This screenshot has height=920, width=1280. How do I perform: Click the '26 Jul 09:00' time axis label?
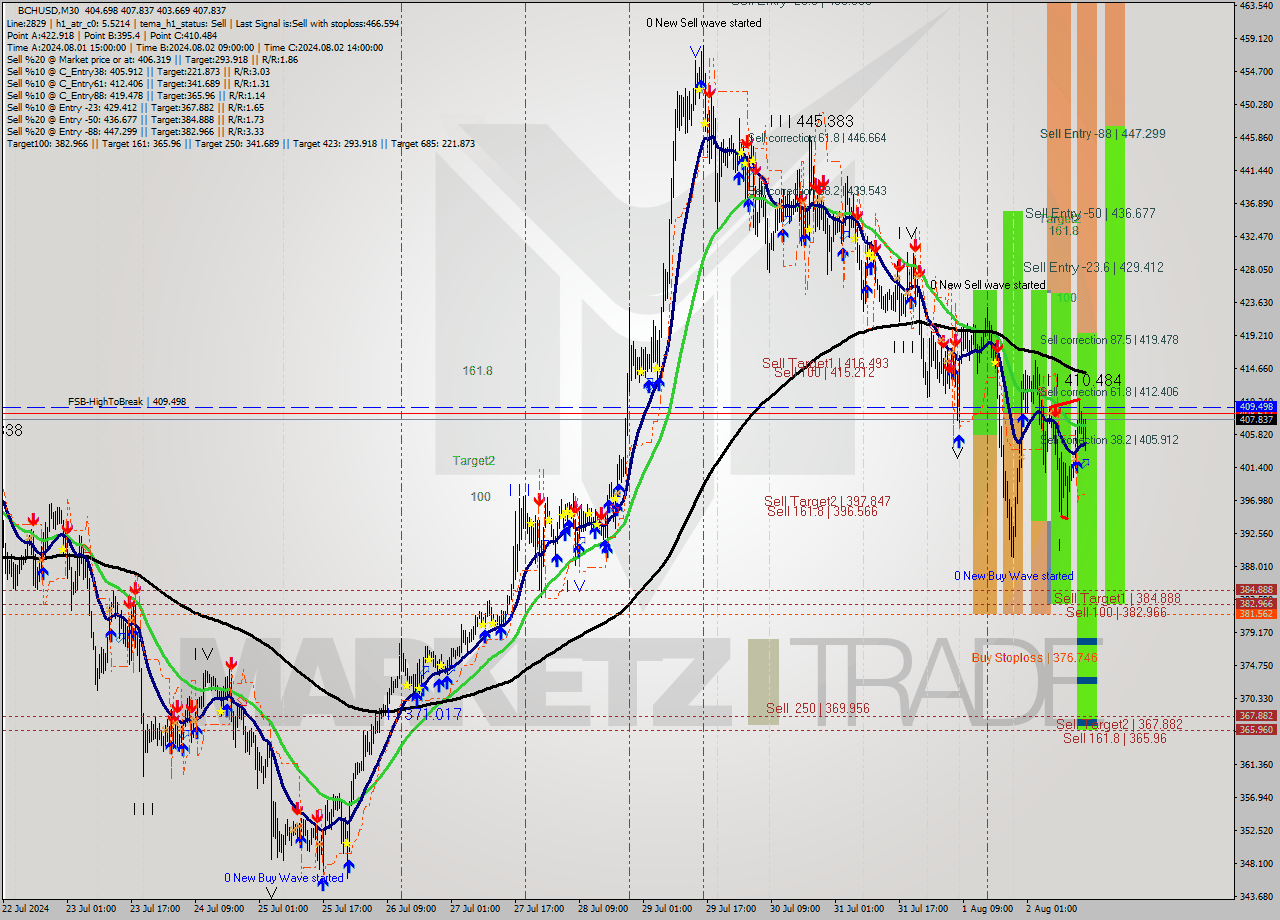(x=412, y=909)
